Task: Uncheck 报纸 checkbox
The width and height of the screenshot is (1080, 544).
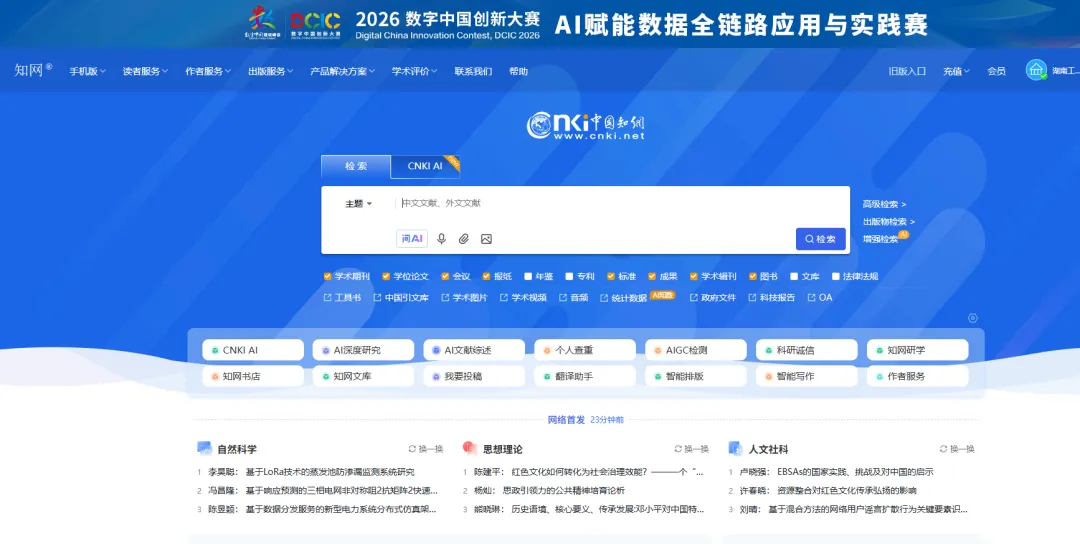Action: coord(486,276)
